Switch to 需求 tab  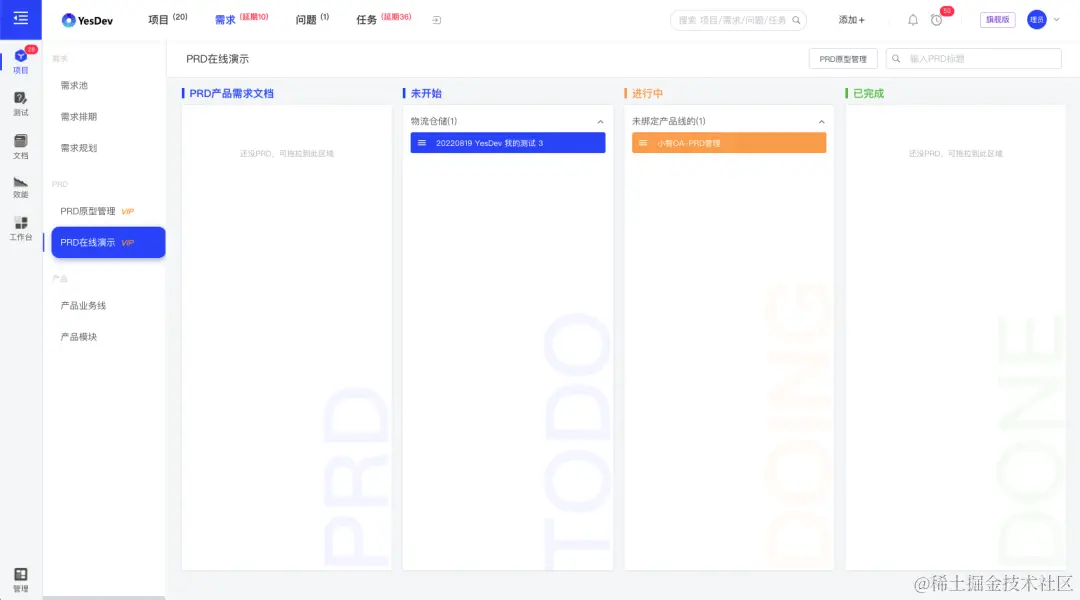[x=241, y=19]
